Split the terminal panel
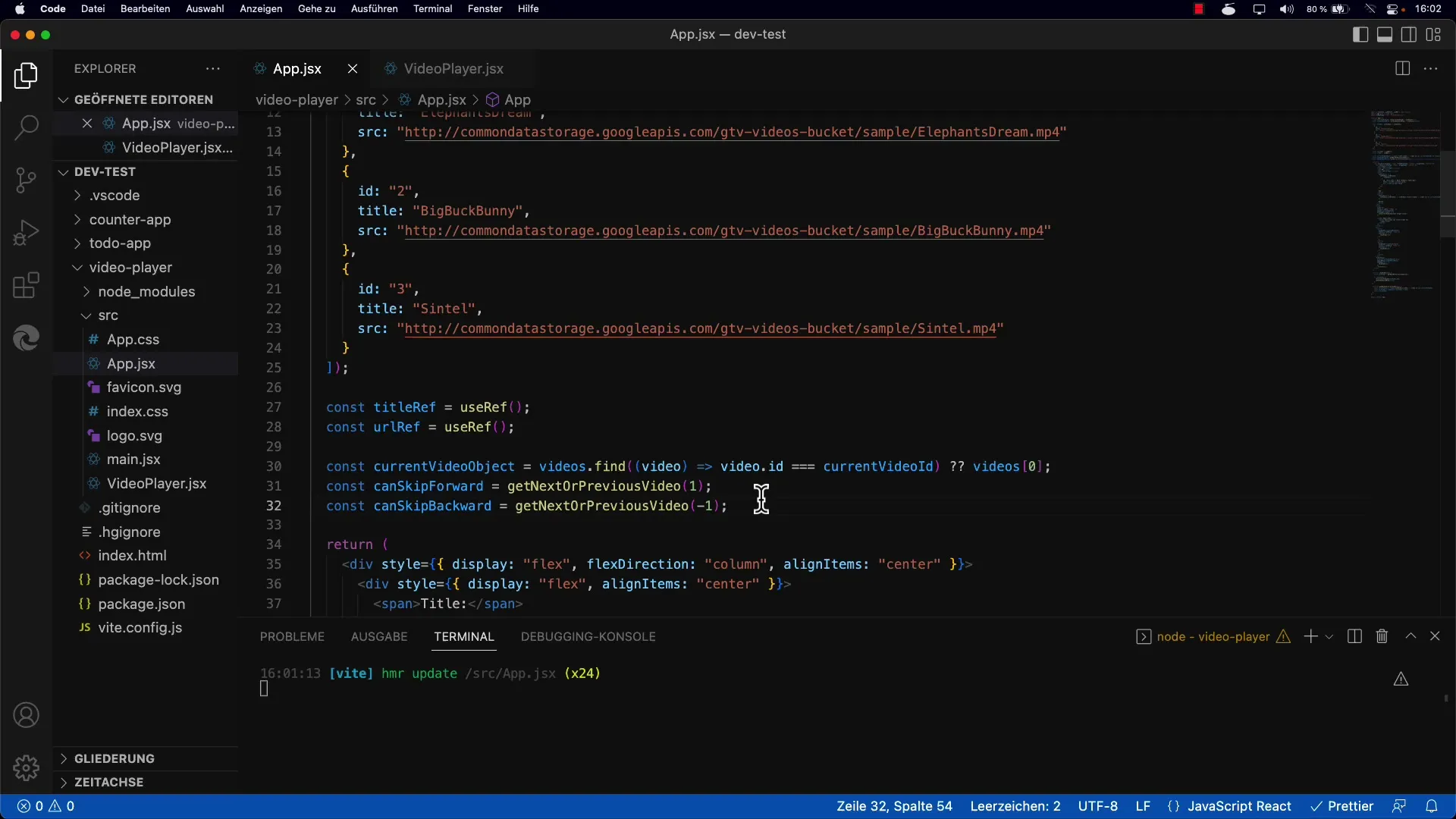 (1354, 636)
